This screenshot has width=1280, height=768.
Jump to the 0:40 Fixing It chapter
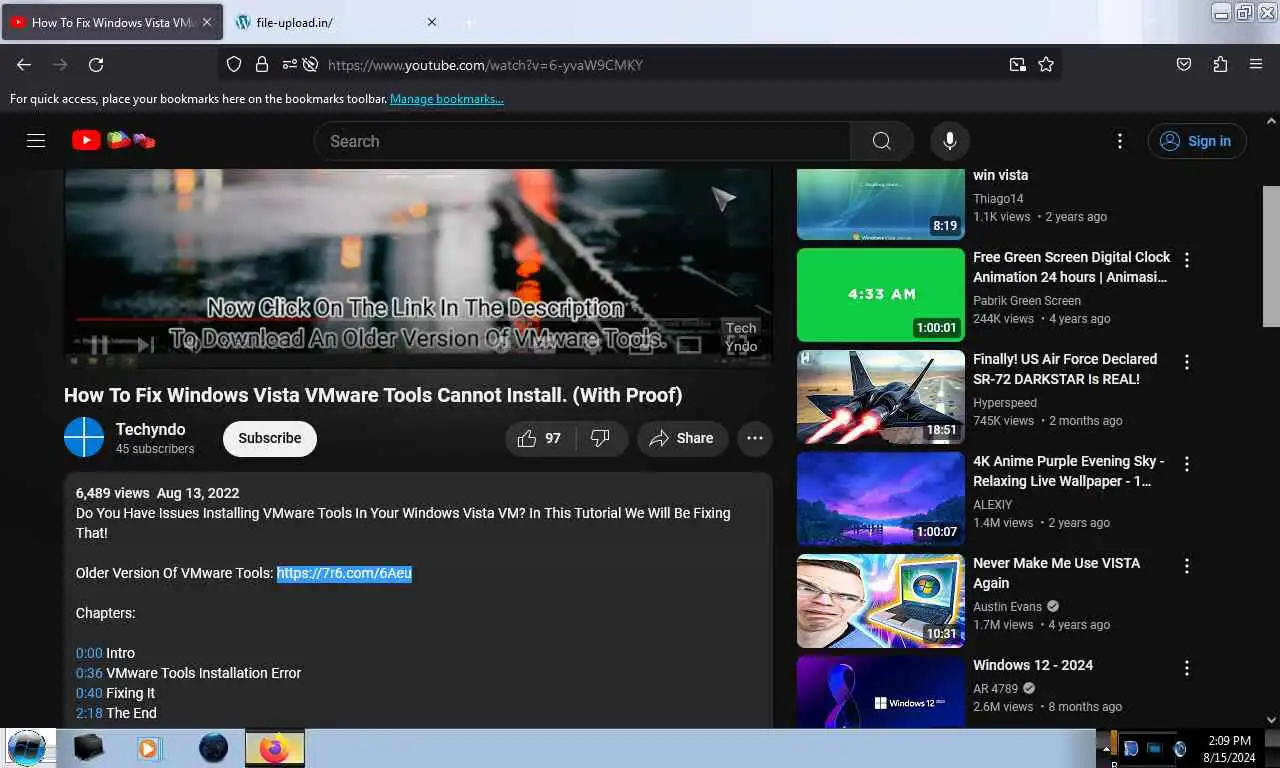(x=89, y=693)
